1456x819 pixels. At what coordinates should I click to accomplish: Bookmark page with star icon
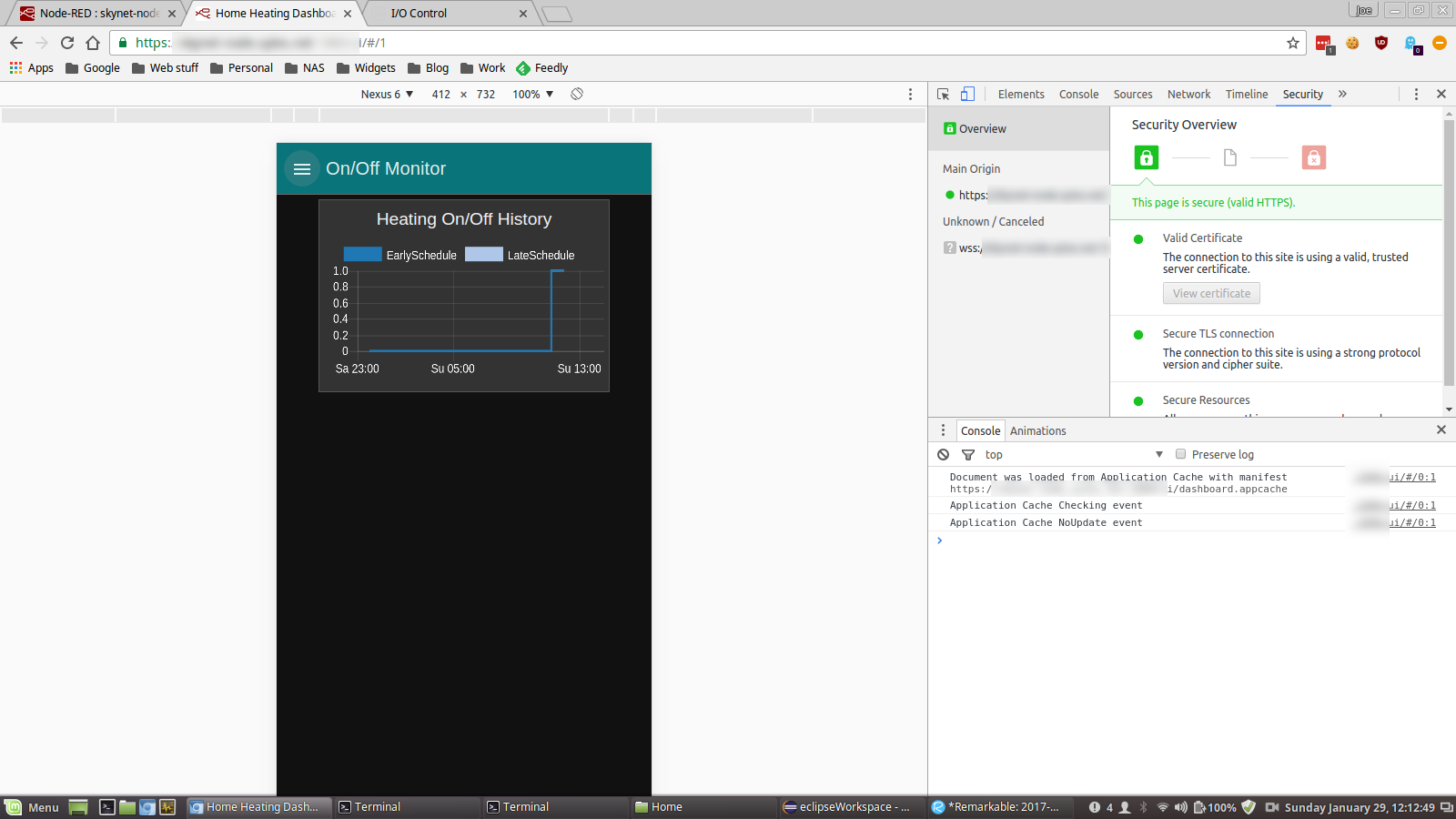(x=1292, y=43)
